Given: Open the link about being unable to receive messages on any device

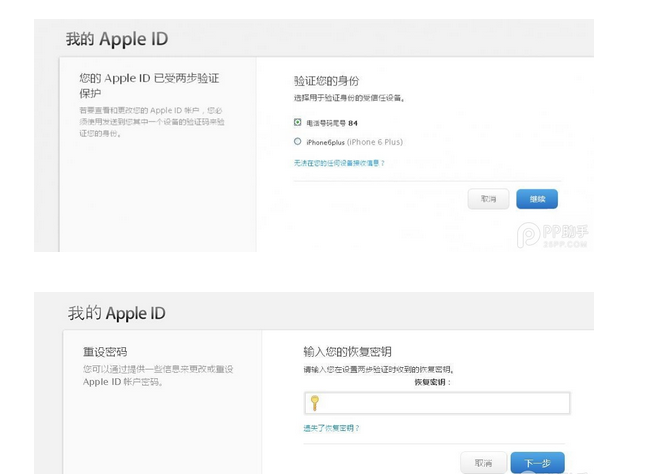Looking at the screenshot, I should coord(339,163).
